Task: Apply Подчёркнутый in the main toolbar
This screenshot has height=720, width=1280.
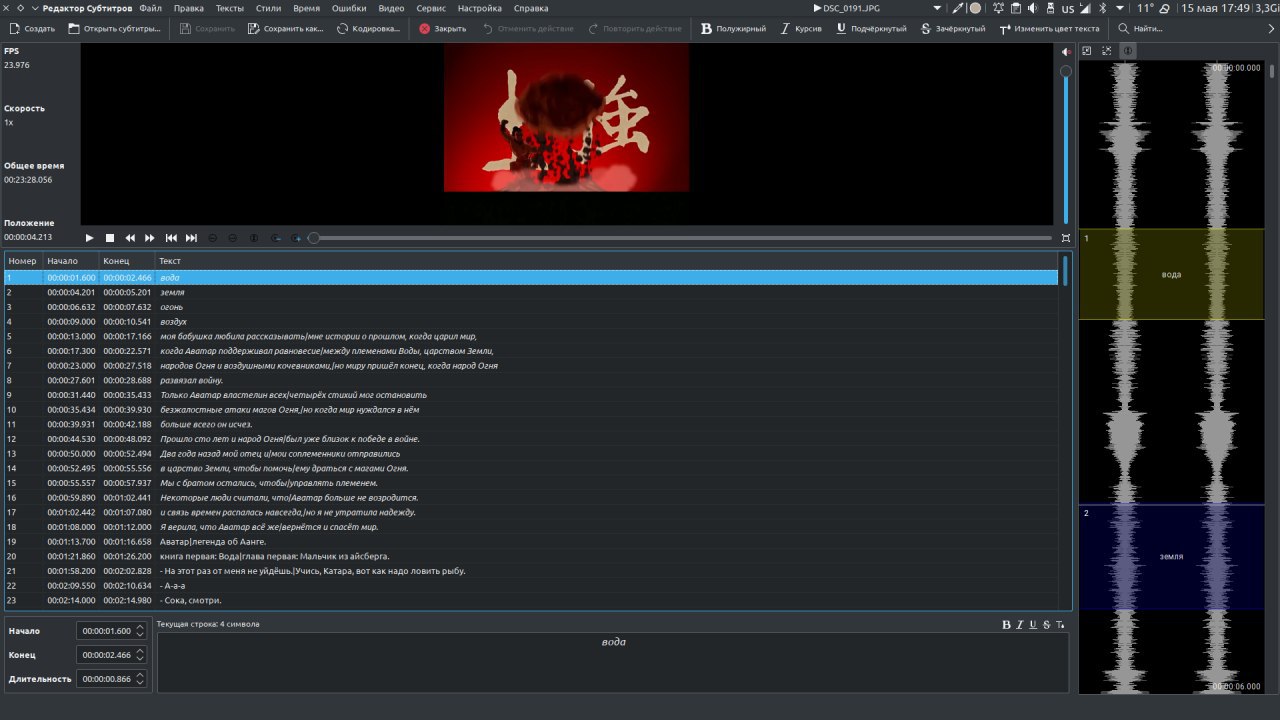Action: [871, 29]
